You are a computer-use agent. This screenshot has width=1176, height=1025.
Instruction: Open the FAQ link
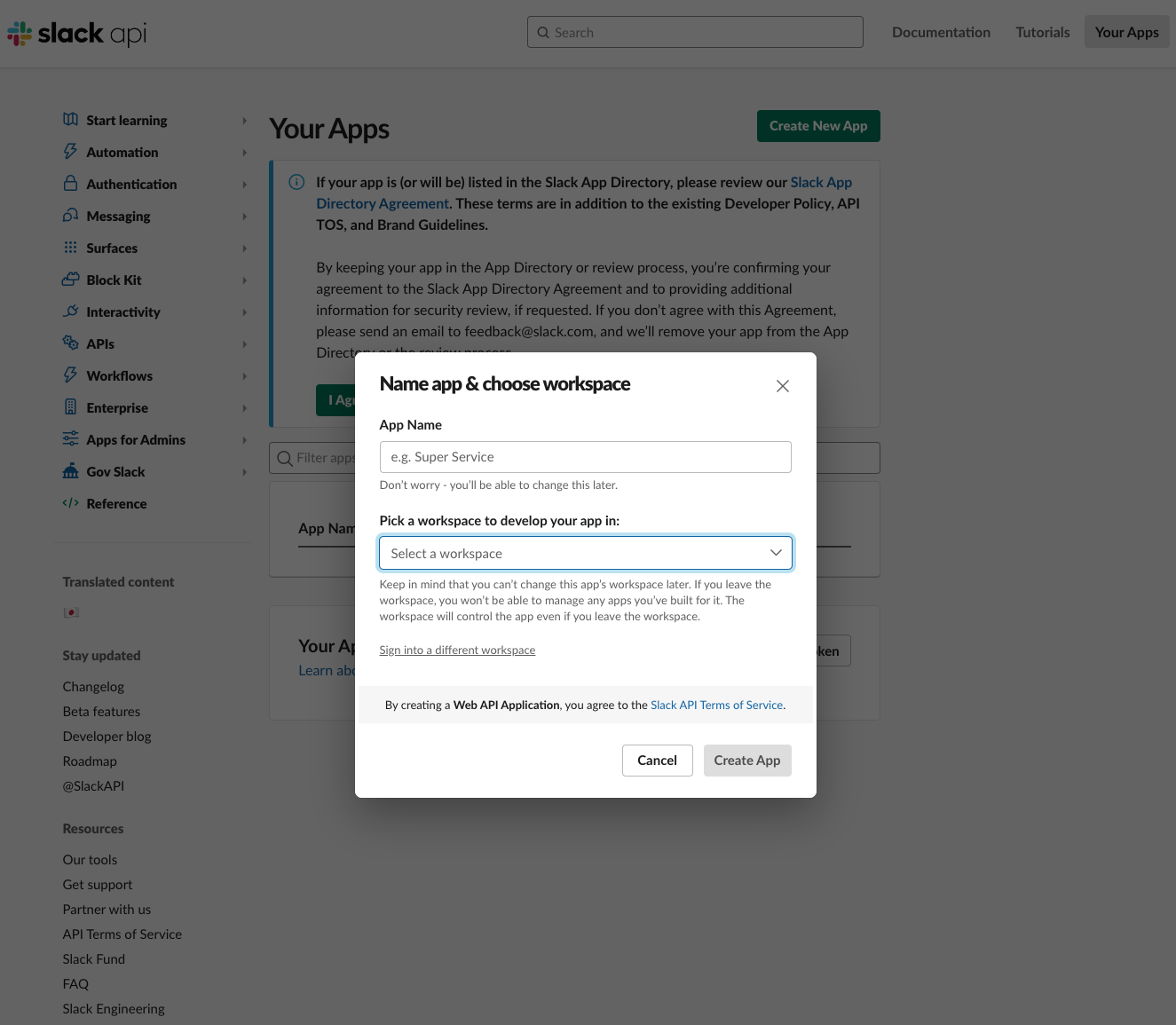[75, 984]
